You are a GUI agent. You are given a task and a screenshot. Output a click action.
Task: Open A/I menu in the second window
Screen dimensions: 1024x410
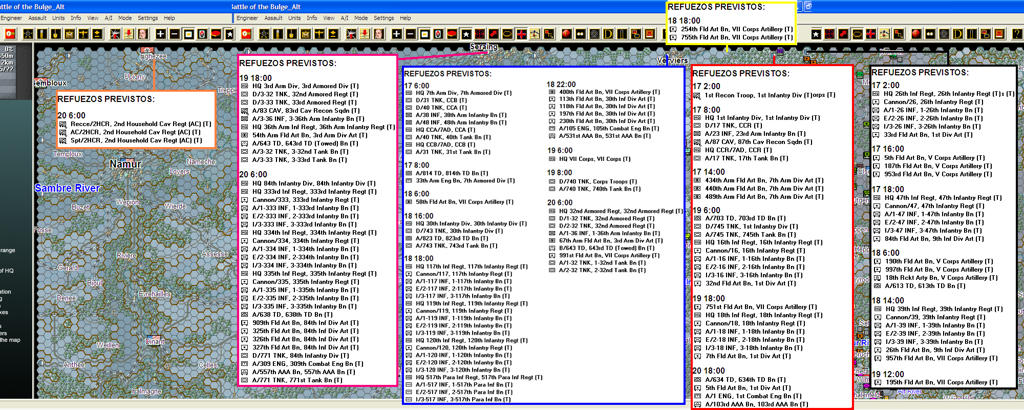tap(344, 18)
